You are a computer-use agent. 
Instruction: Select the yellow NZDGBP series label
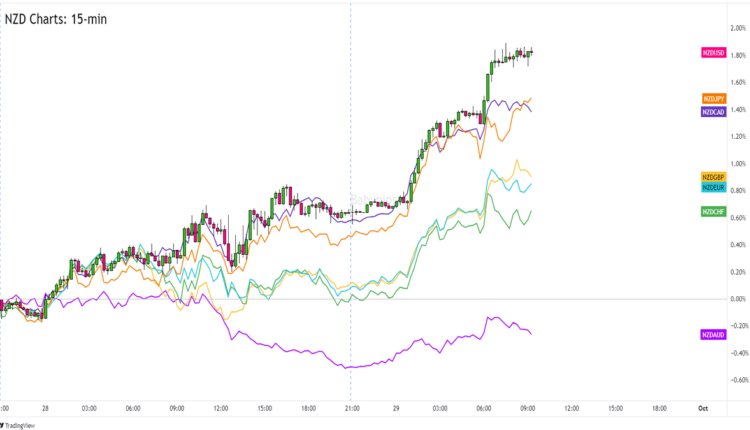click(713, 177)
